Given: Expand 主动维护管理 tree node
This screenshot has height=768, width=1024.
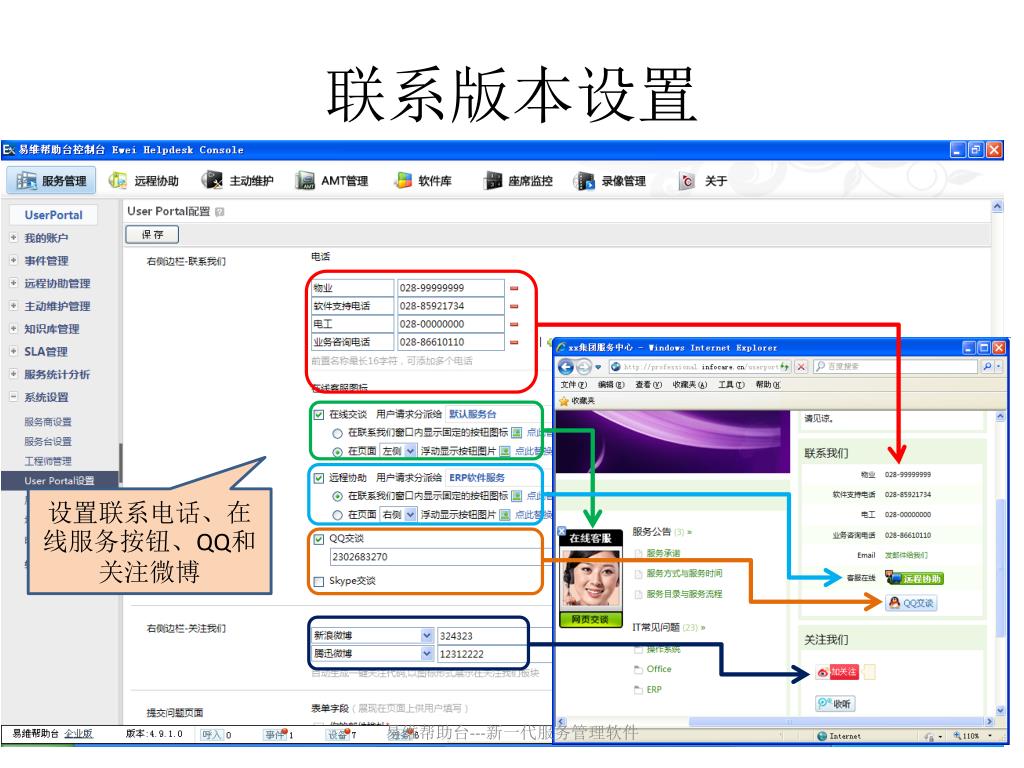Looking at the screenshot, I should coord(13,306).
